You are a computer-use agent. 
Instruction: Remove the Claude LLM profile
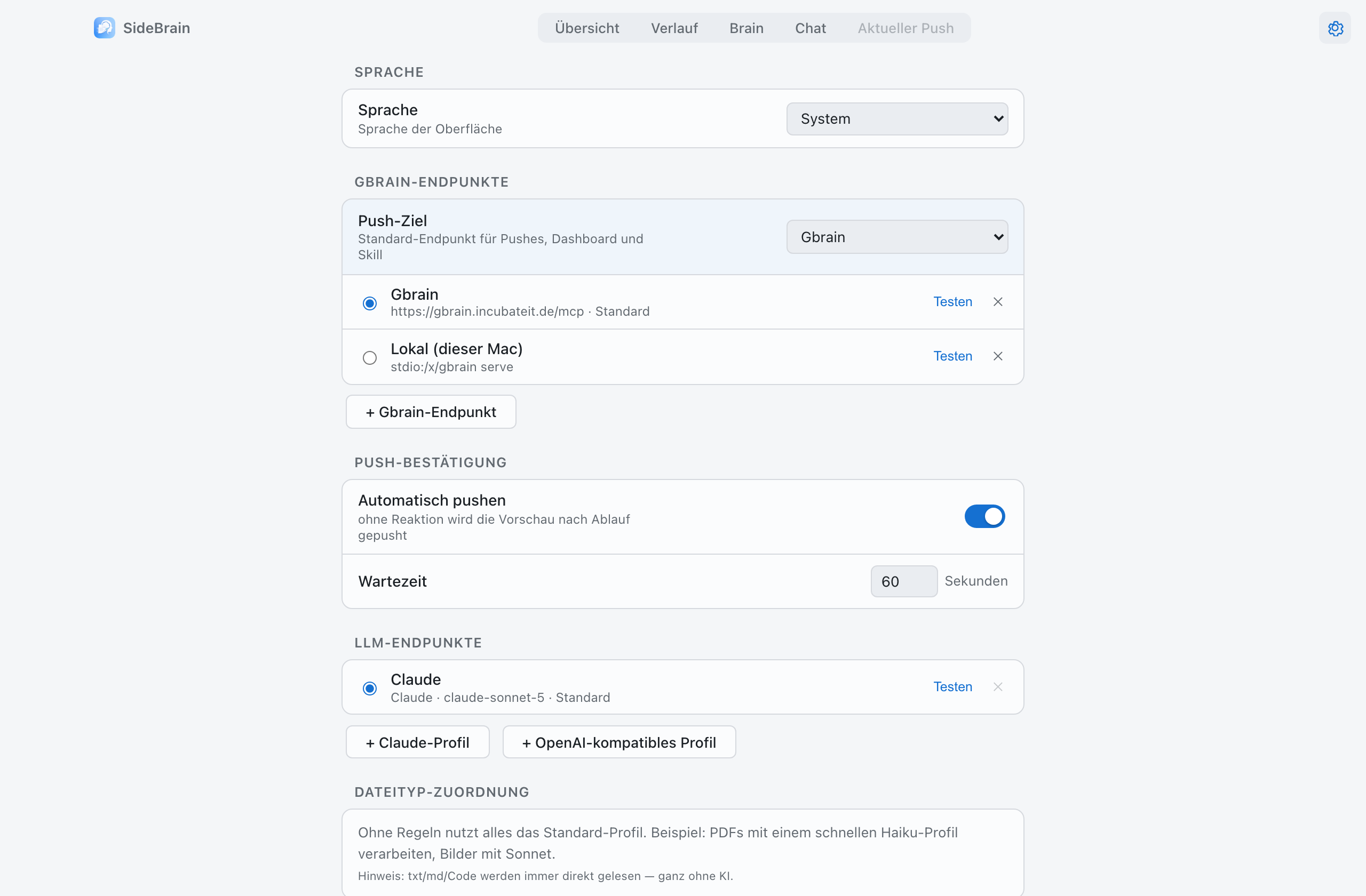point(998,686)
